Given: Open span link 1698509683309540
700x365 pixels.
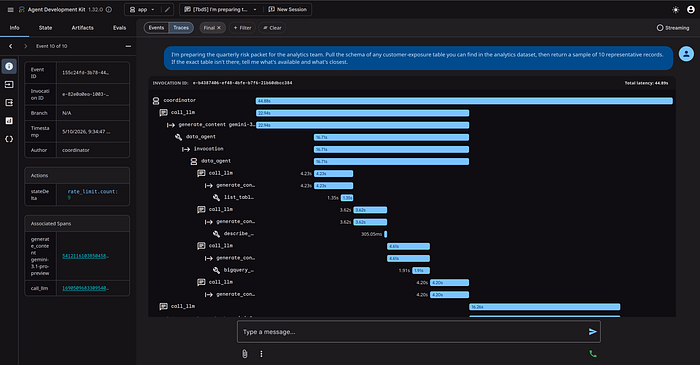Looking at the screenshot, I should pyautogui.click(x=85, y=288).
